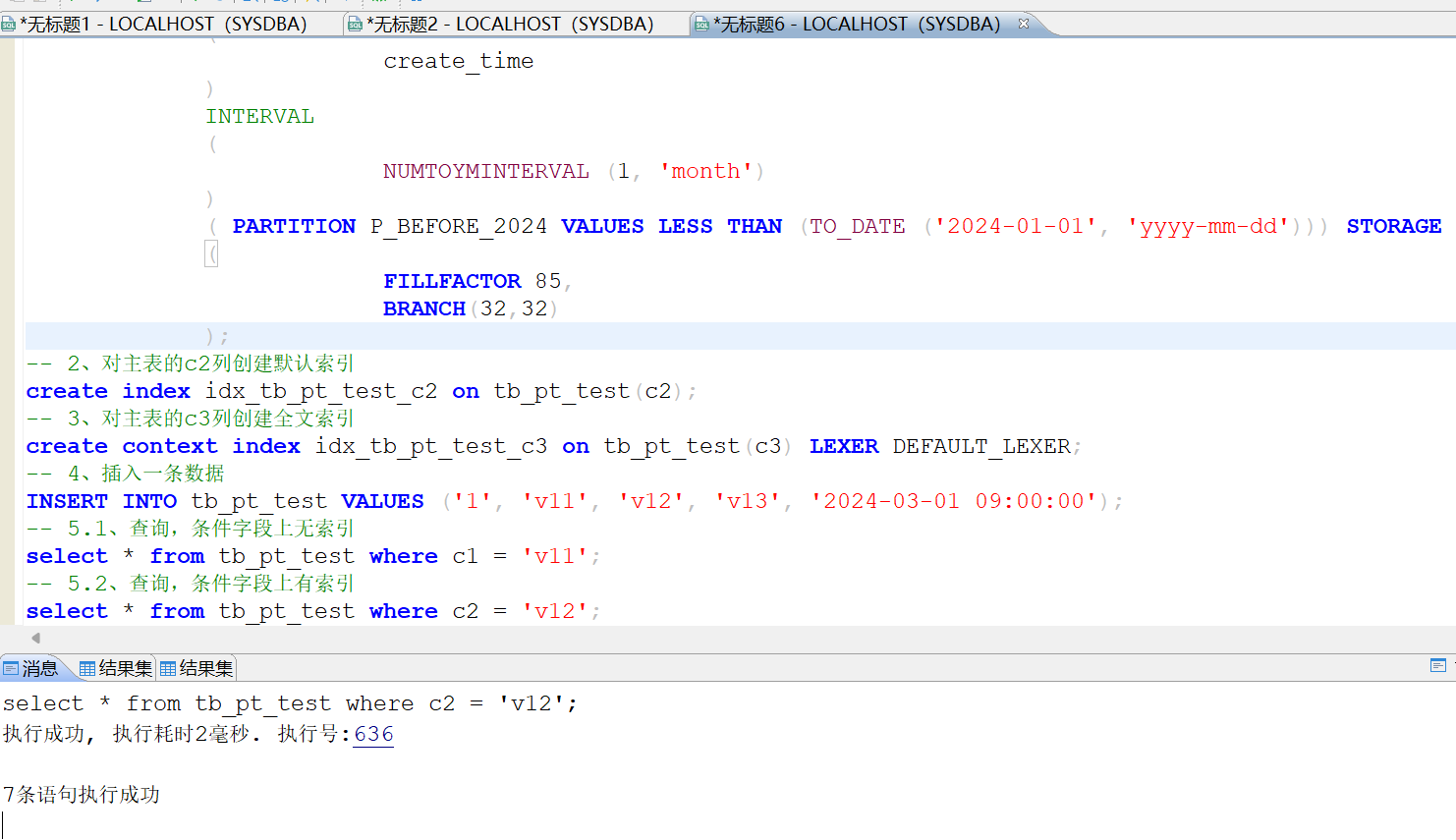Click NUMTOYMINTERVAL function text
The width and height of the screenshot is (1456, 840).
coord(486,171)
